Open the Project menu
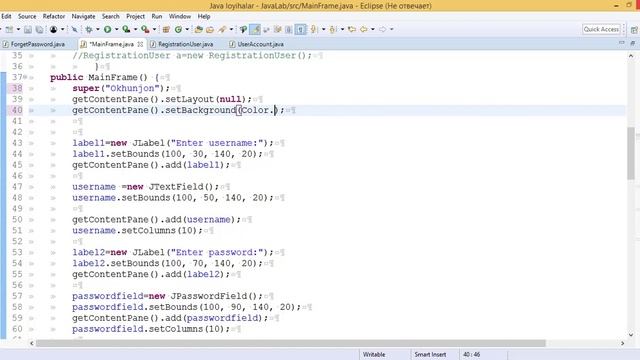 tap(136, 16)
